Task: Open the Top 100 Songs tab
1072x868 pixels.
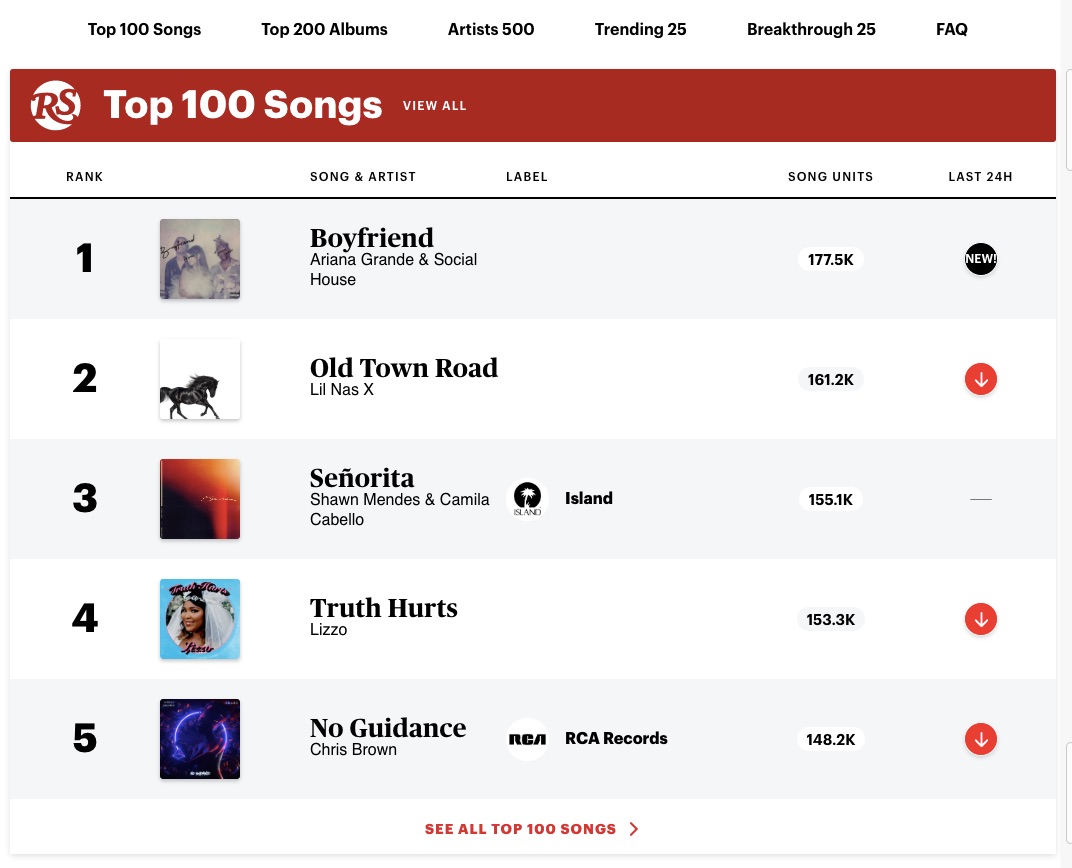Action: click(x=144, y=29)
